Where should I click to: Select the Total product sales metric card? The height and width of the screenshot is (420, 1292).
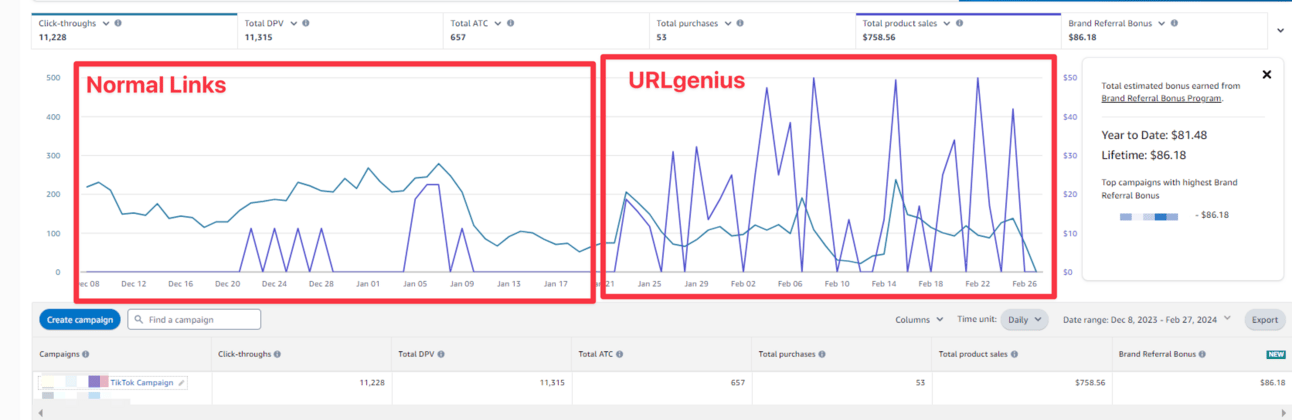(958, 30)
